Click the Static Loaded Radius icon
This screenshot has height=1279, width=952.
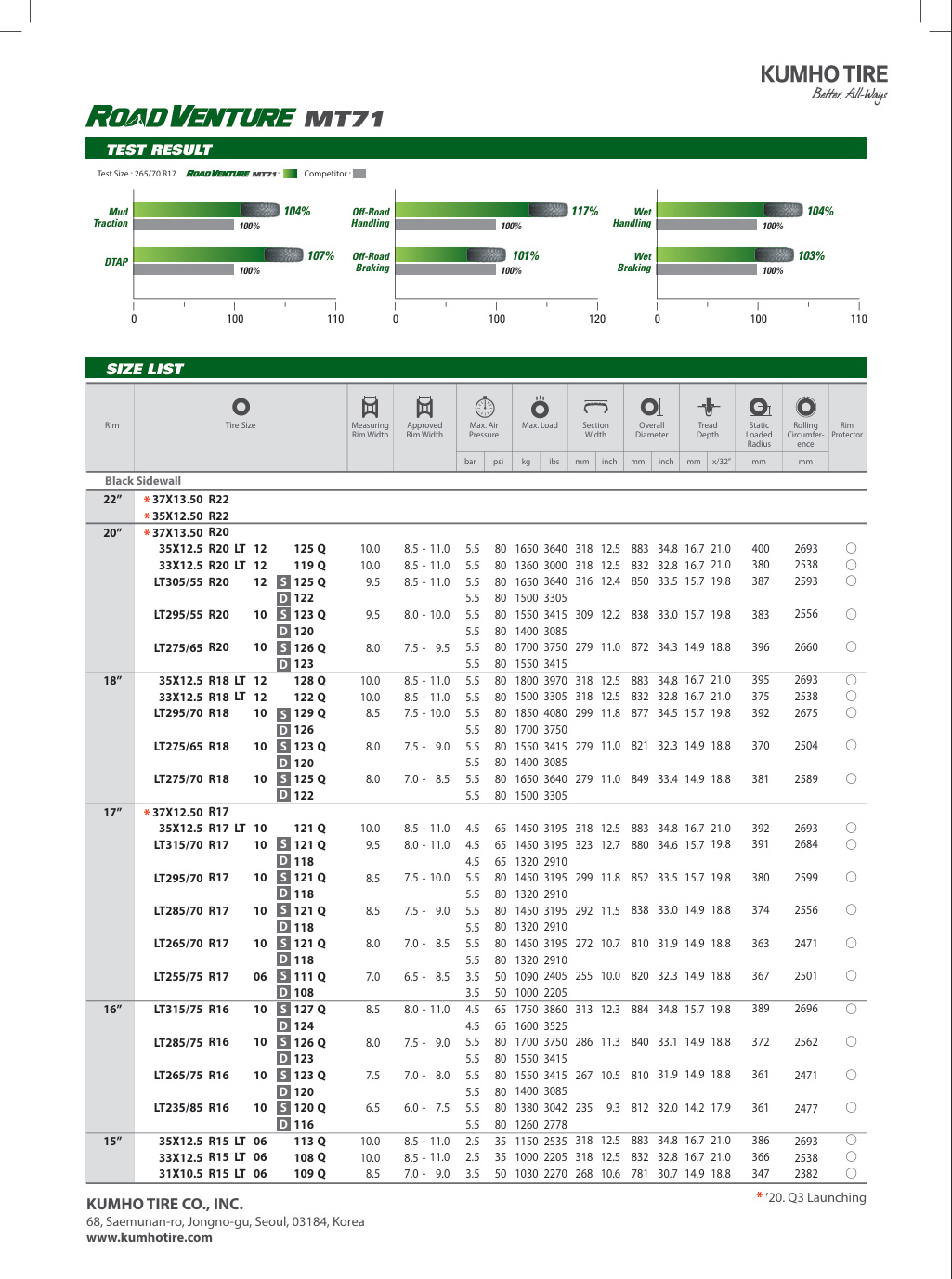[x=760, y=407]
